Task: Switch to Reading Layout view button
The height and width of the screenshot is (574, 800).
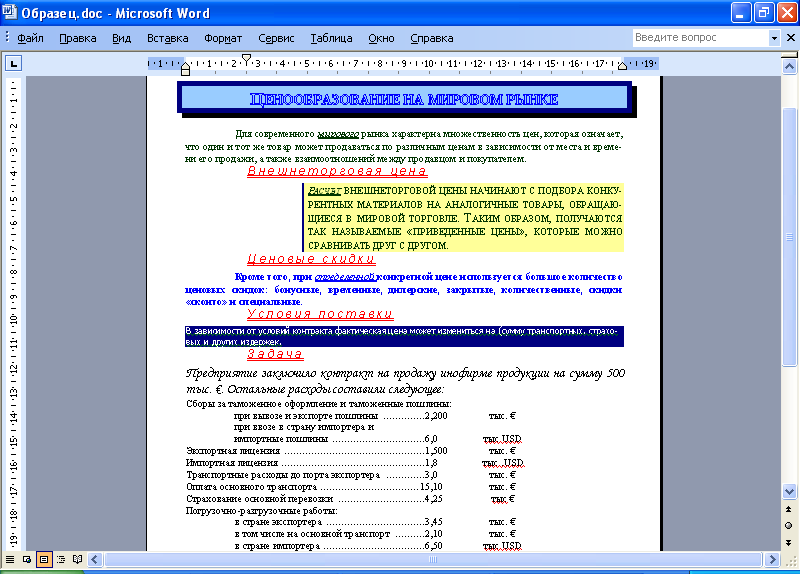Action: [x=78, y=559]
